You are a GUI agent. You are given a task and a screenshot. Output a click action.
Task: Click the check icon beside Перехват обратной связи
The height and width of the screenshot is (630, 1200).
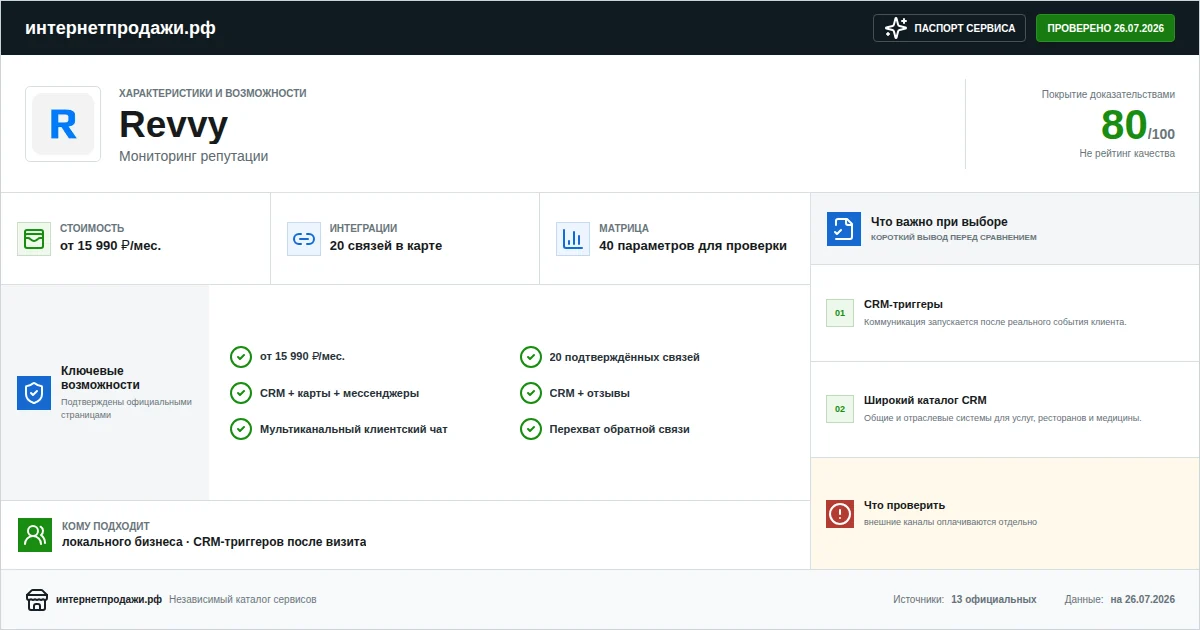(531, 429)
